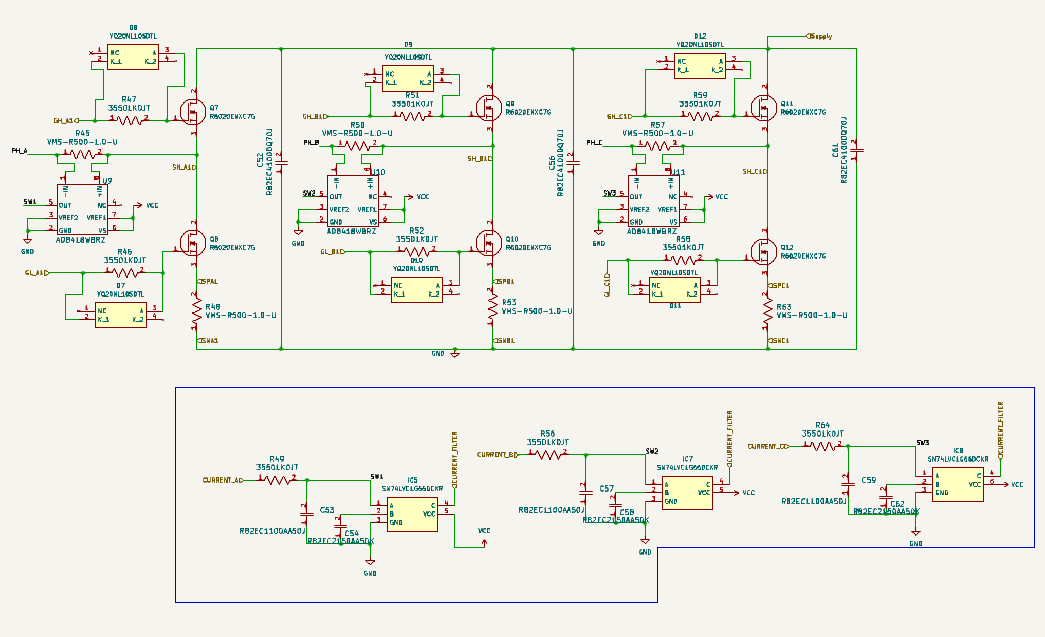Select current sense amplifier U10 body
This screenshot has height=637, width=1045.
coord(353,201)
